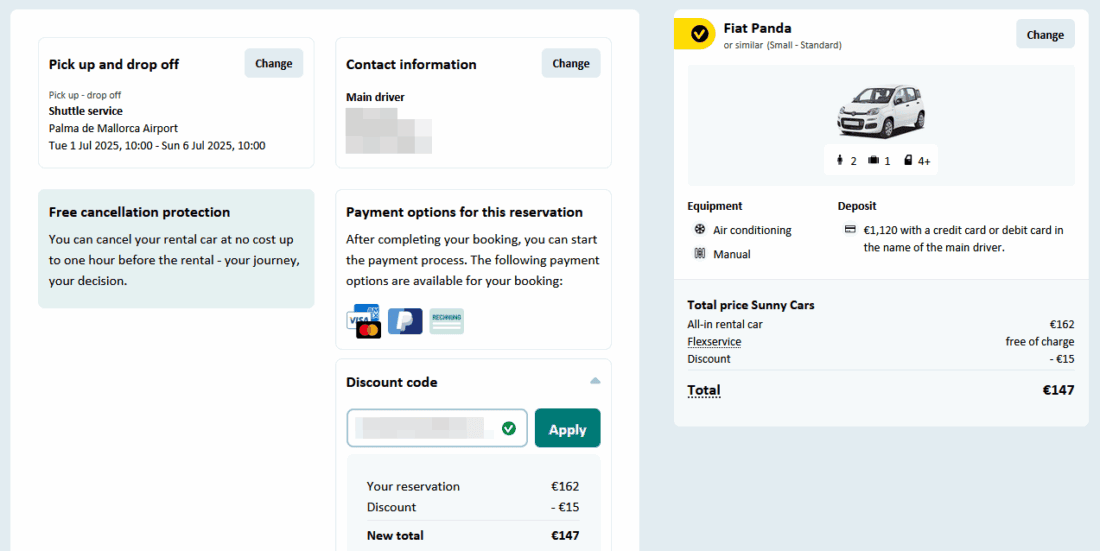
Task: Click the PayPal payment icon
Action: (x=405, y=321)
